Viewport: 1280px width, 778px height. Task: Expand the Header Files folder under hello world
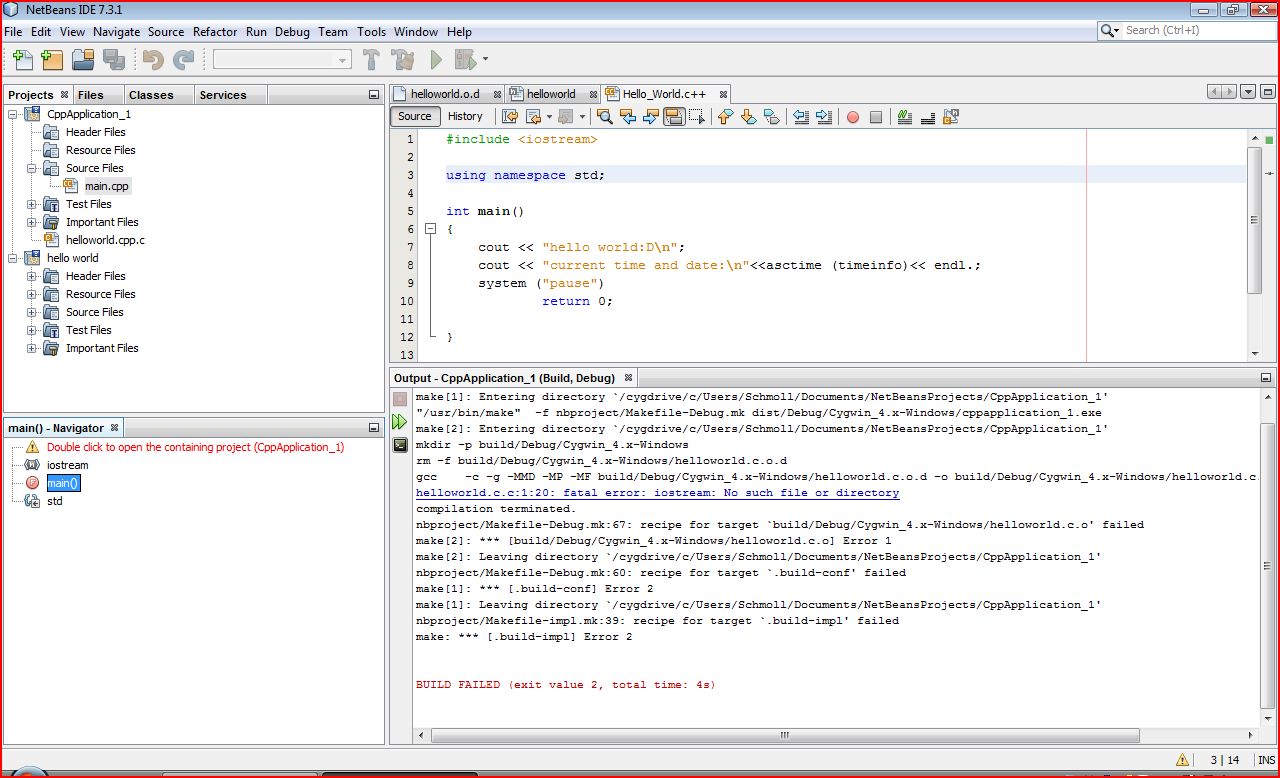pyautogui.click(x=32, y=276)
